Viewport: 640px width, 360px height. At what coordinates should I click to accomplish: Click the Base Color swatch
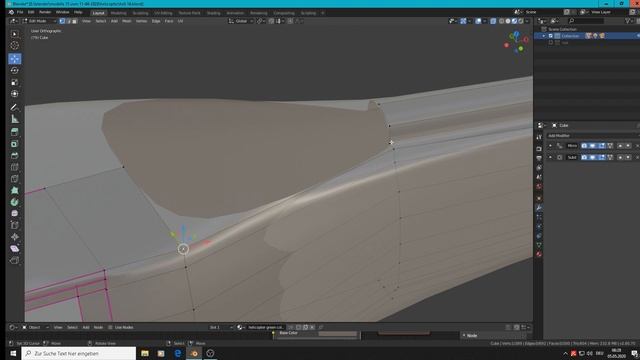(338, 334)
